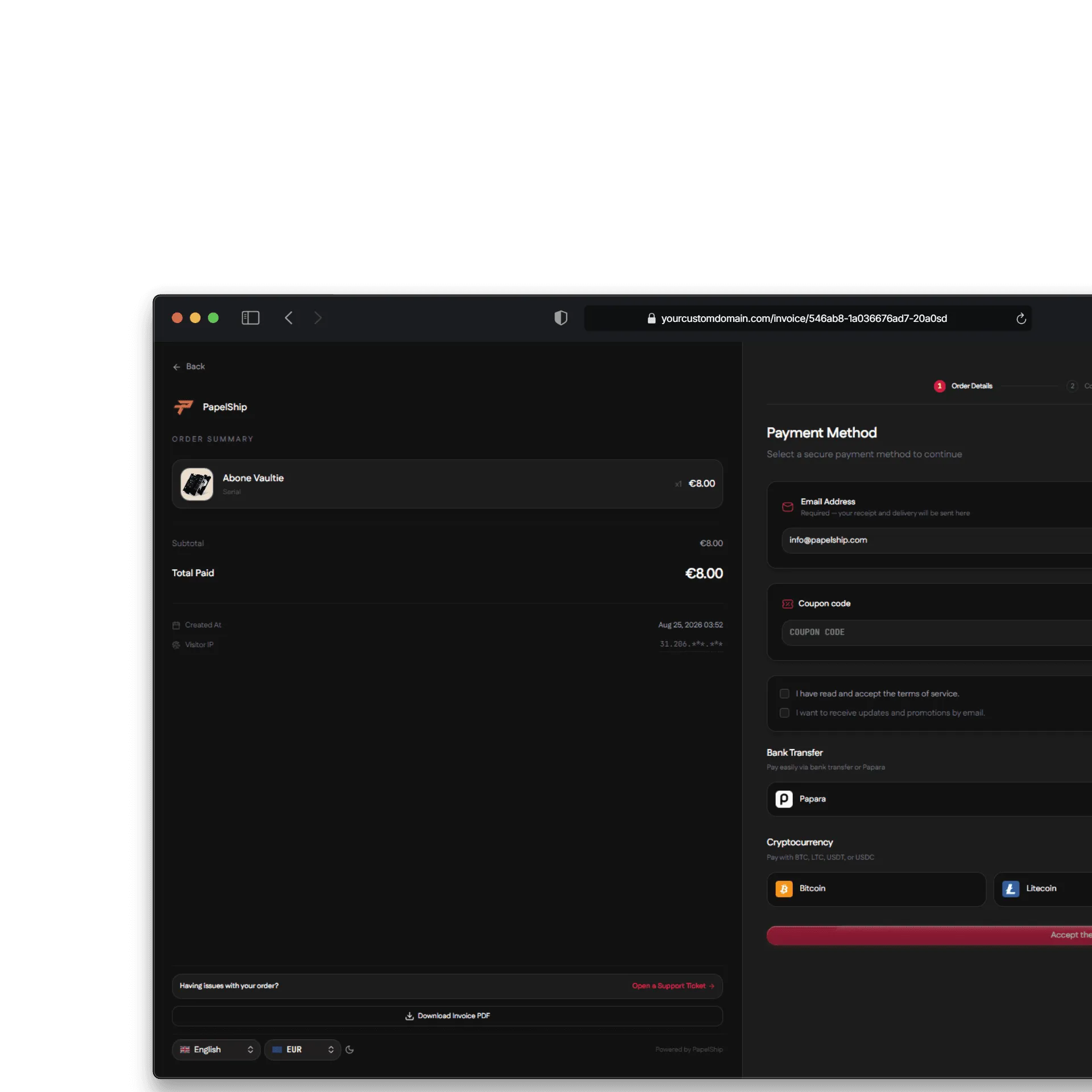Open the English language dropdown
This screenshot has height=1092, width=1092.
216,1049
